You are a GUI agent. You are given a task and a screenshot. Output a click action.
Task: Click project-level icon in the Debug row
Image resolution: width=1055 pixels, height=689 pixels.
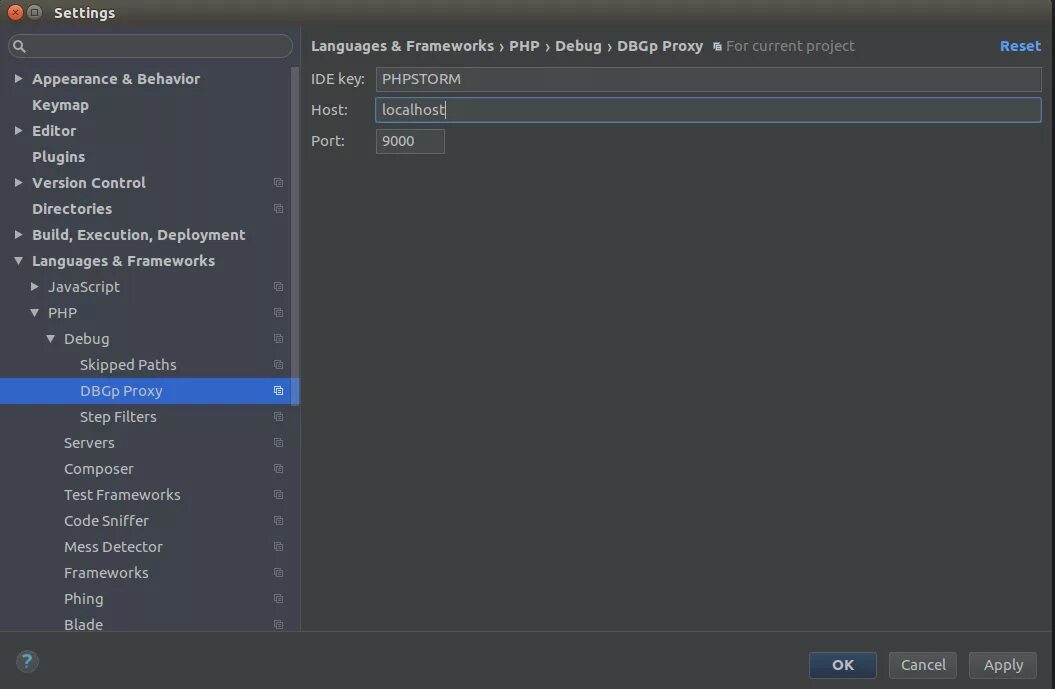(x=278, y=338)
